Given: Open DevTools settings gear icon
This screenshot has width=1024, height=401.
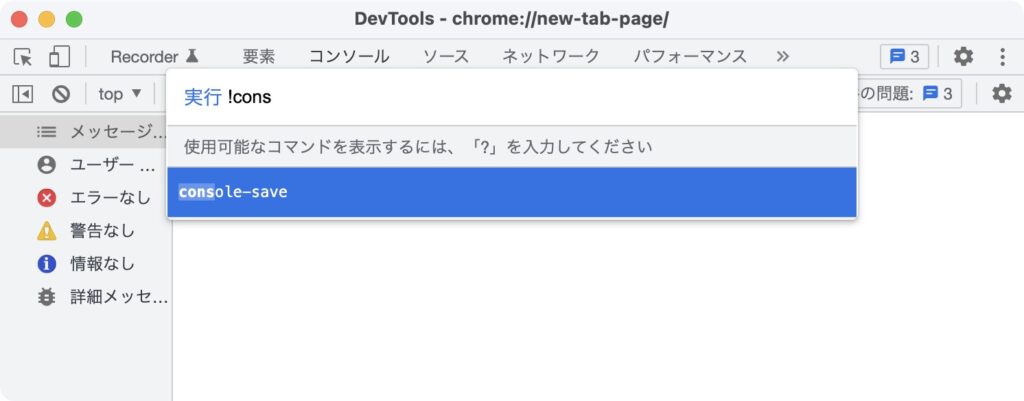Looking at the screenshot, I should [x=962, y=57].
